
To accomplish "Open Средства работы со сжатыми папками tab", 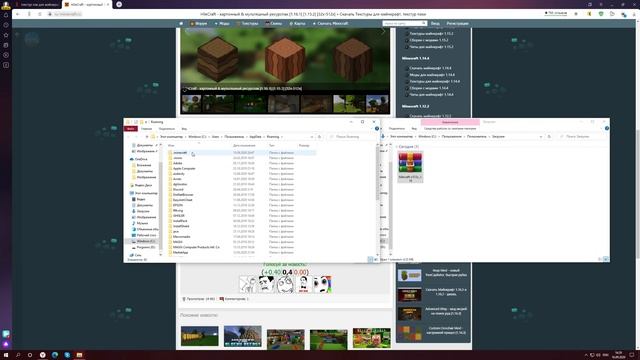I will (450, 129).
